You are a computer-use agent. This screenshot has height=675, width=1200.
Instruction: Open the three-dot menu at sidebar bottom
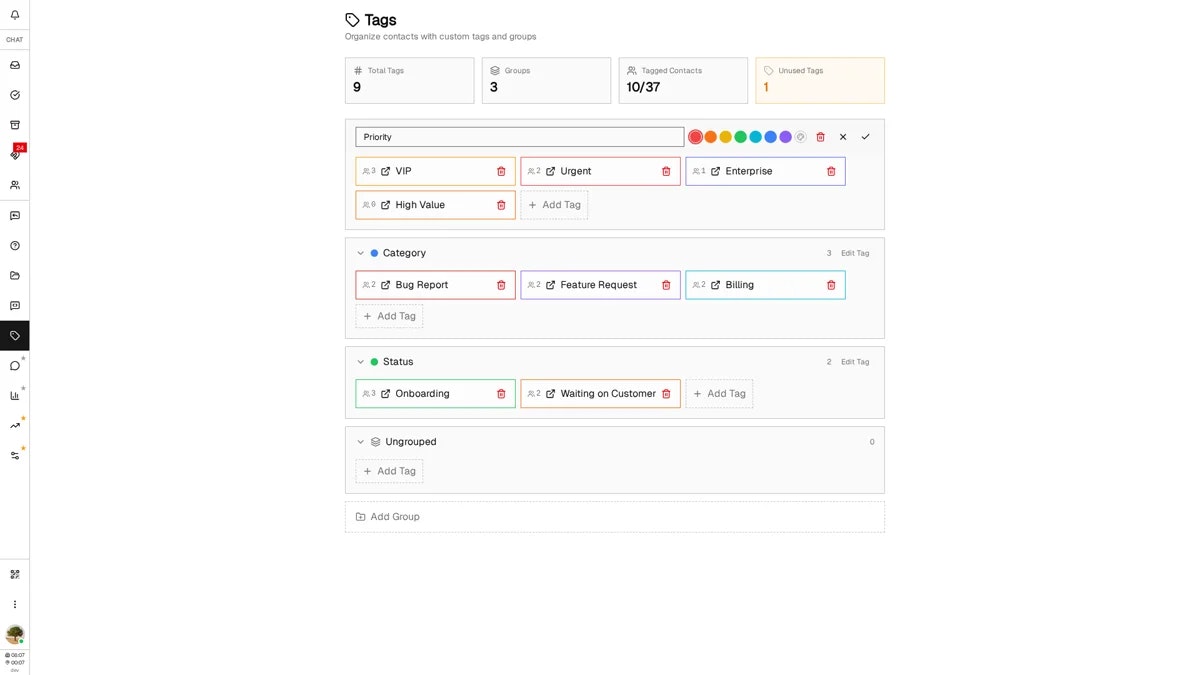tap(14, 604)
